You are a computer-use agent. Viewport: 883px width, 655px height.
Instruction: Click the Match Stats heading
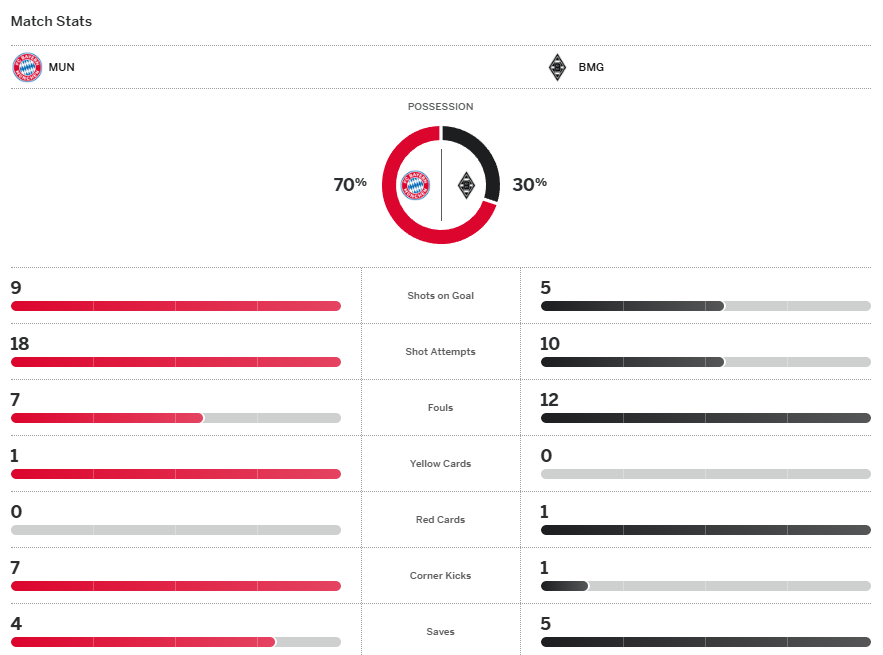click(51, 21)
